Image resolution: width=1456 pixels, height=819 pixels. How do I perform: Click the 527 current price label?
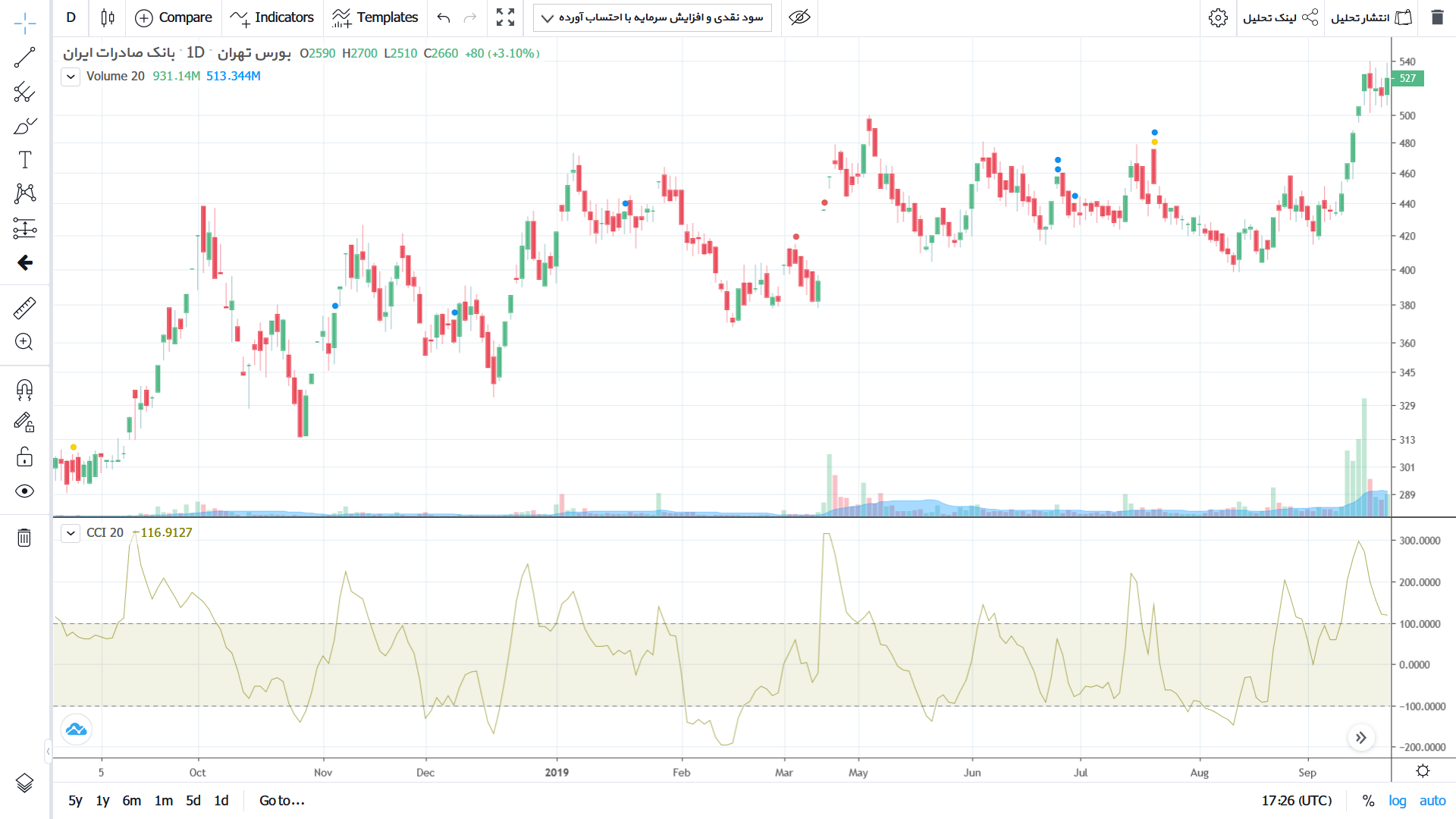click(1408, 78)
